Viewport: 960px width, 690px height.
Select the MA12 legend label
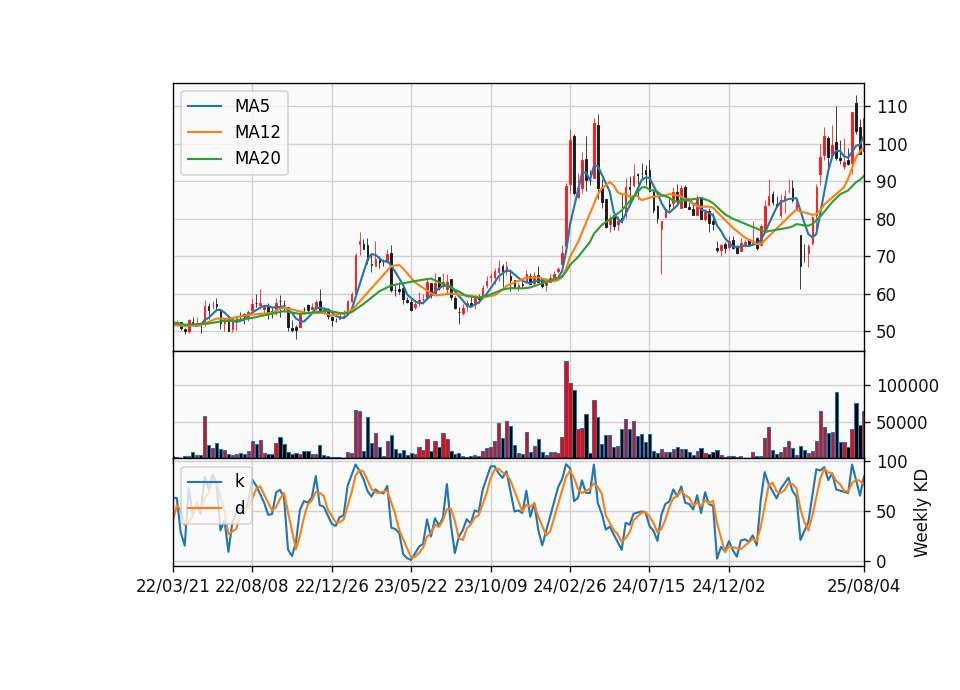[257, 132]
